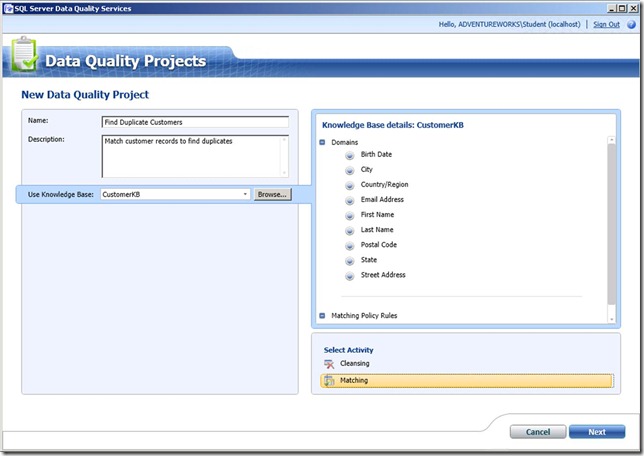The height and width of the screenshot is (456, 644).
Task: Click the project Name input field
Action: [195, 122]
